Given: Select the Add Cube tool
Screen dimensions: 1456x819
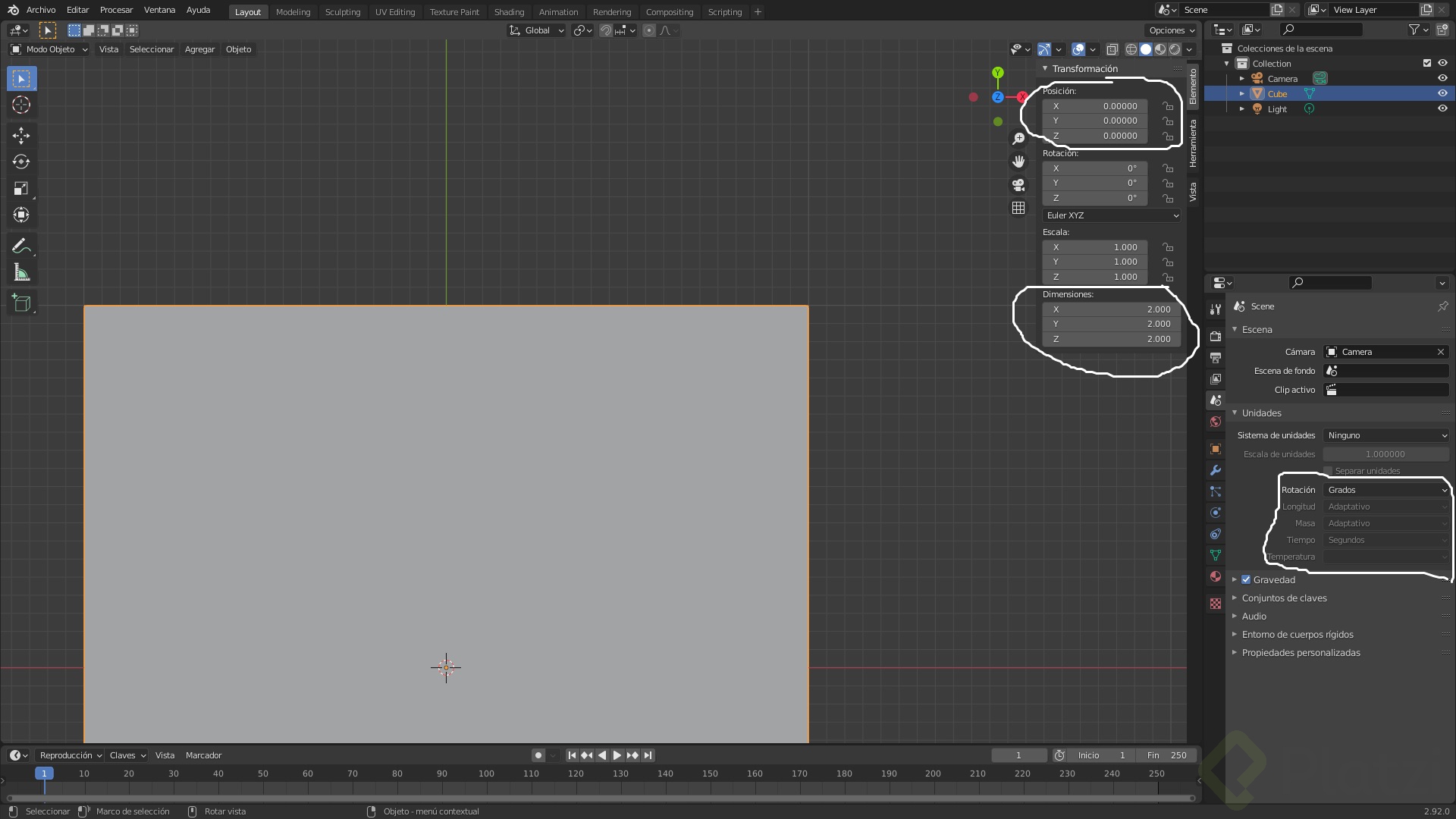Looking at the screenshot, I should 21,304.
